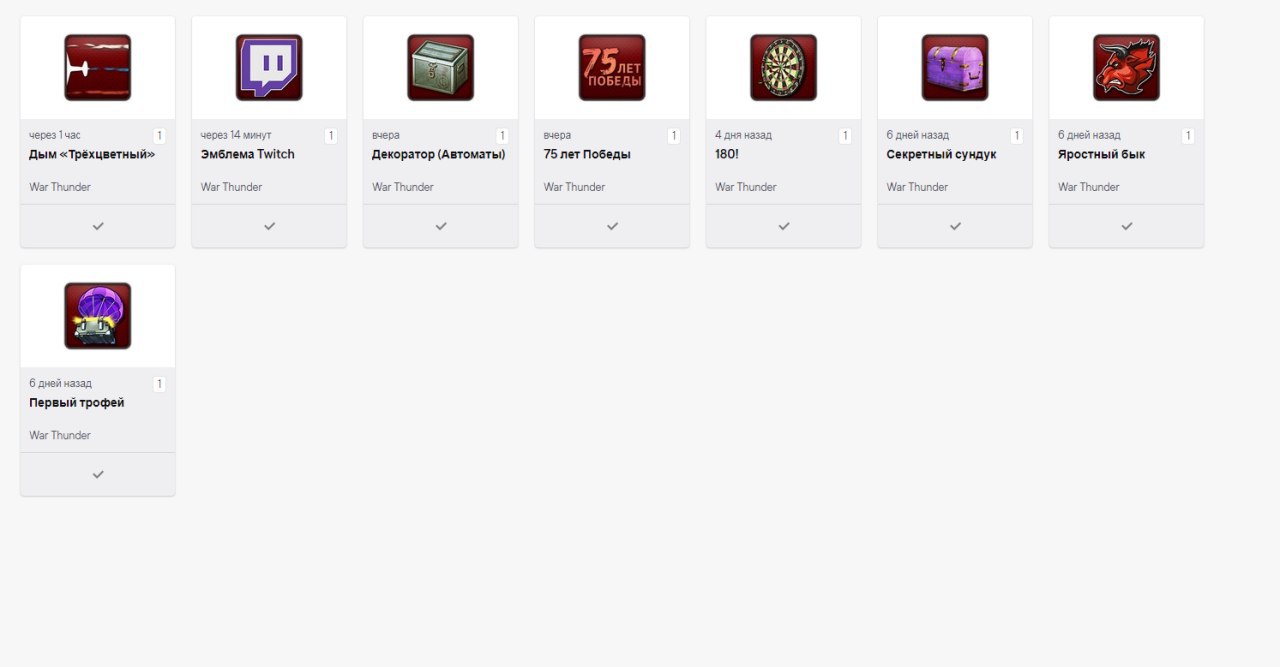Click checkmark under Яростный бык card
The width and height of the screenshot is (1280, 667).
click(1127, 226)
